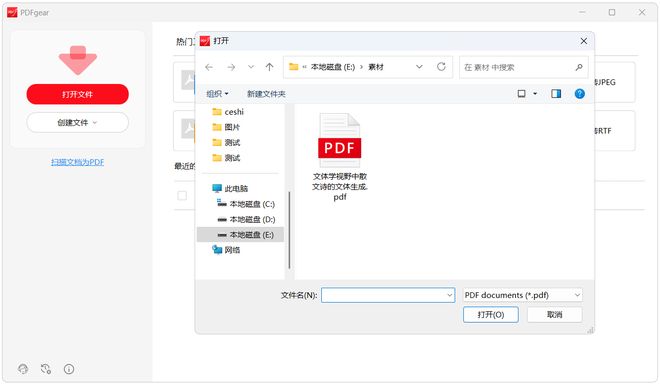Image resolution: width=660 pixels, height=386 pixels.
Task: Click the back navigation arrow
Action: (x=209, y=67)
